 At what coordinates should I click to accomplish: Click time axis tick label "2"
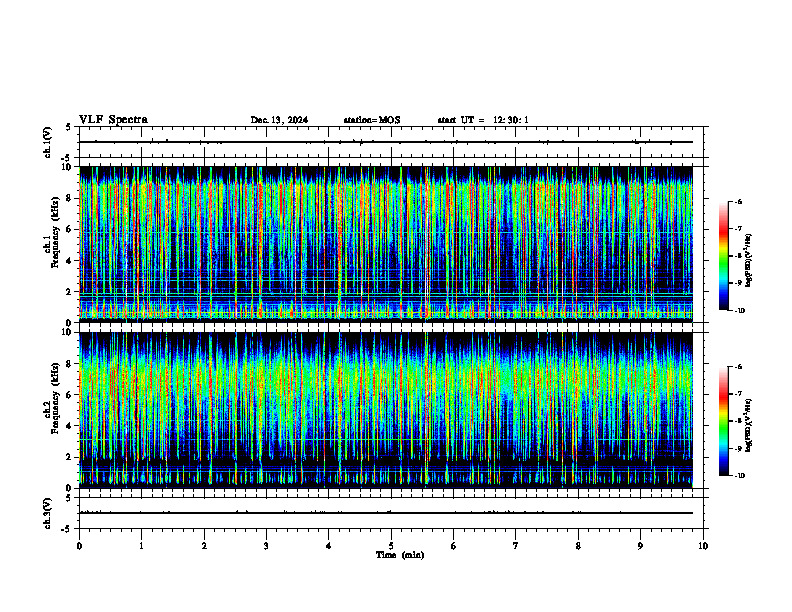[204, 546]
